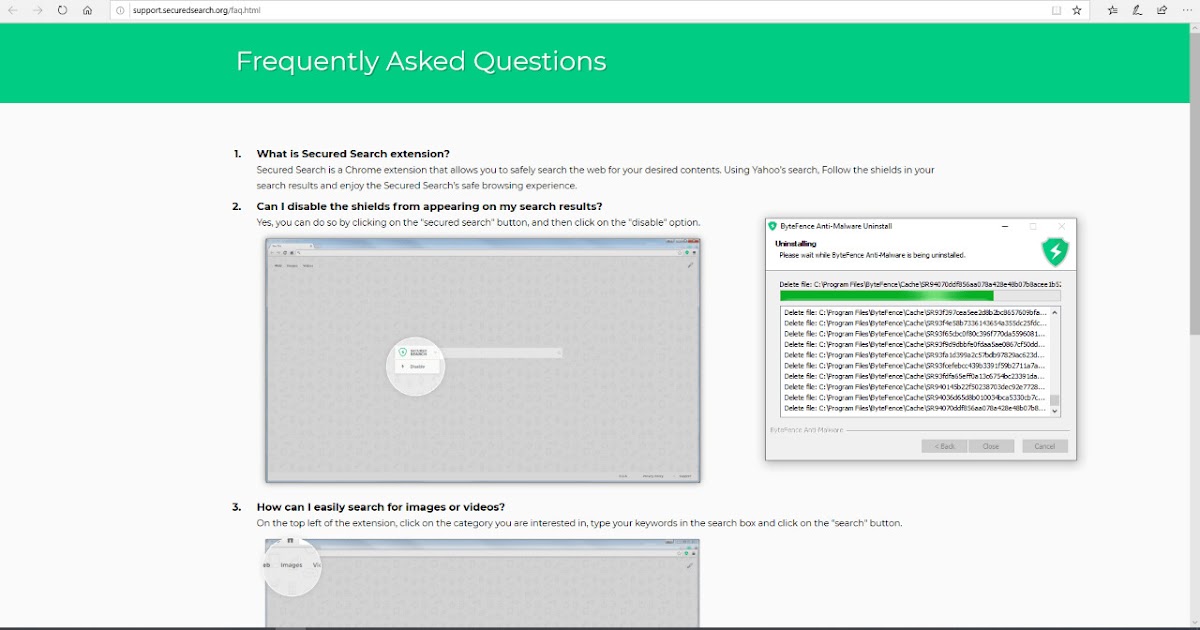The image size is (1200, 630).
Task: Click the 'Frequently Asked Questions' heading
Action: (421, 62)
